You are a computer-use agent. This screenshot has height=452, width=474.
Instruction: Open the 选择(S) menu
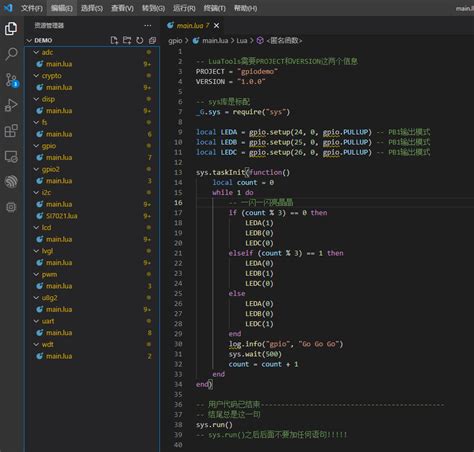(92, 8)
